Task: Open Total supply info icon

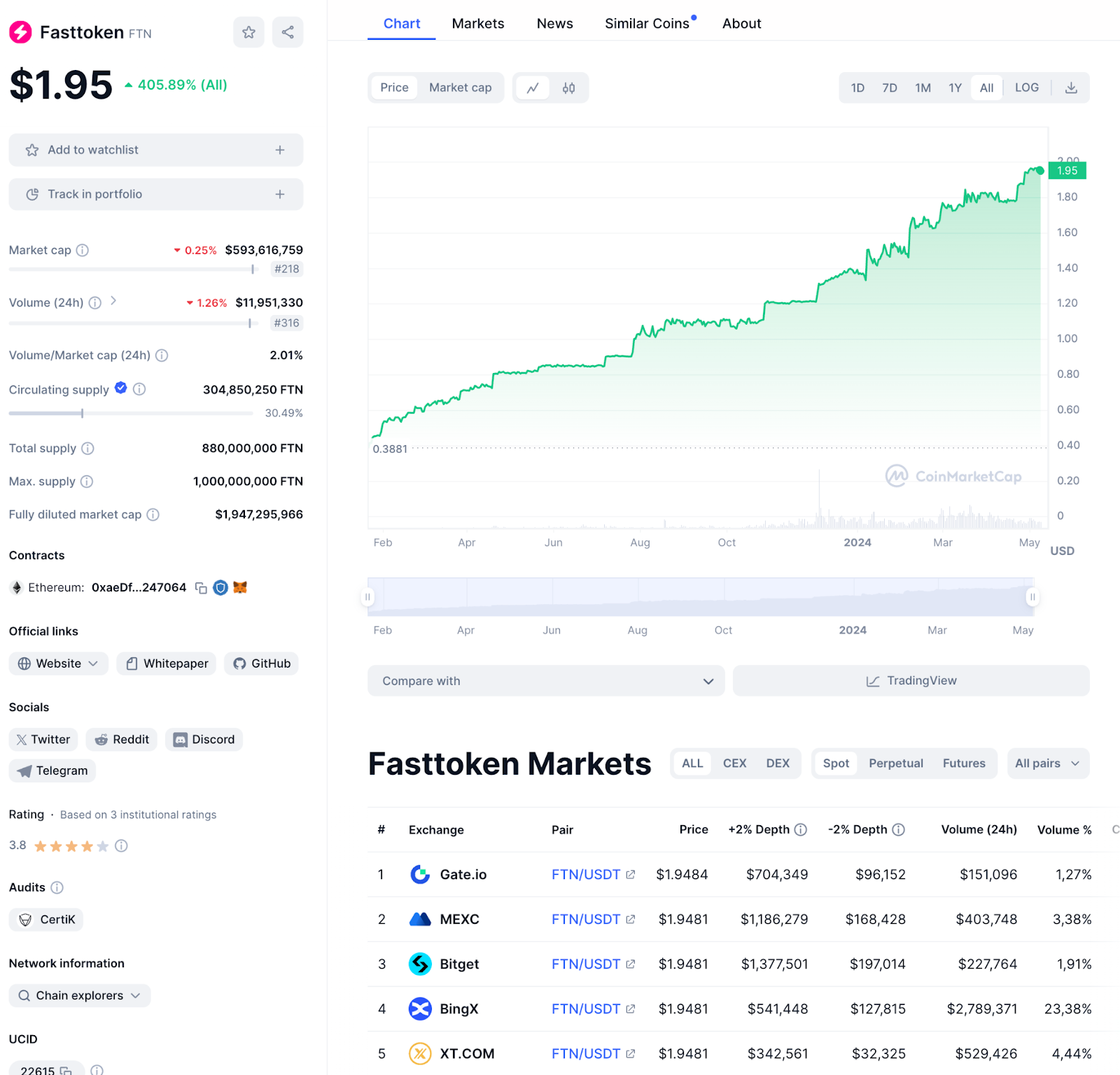Action: pos(87,448)
